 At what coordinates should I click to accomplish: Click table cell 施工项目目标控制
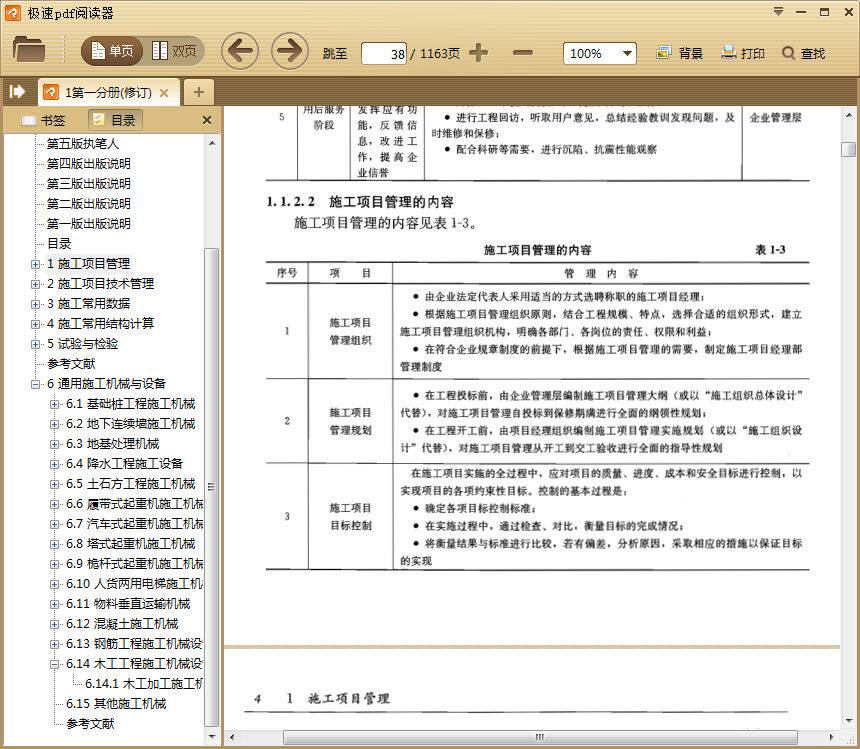tap(350, 517)
